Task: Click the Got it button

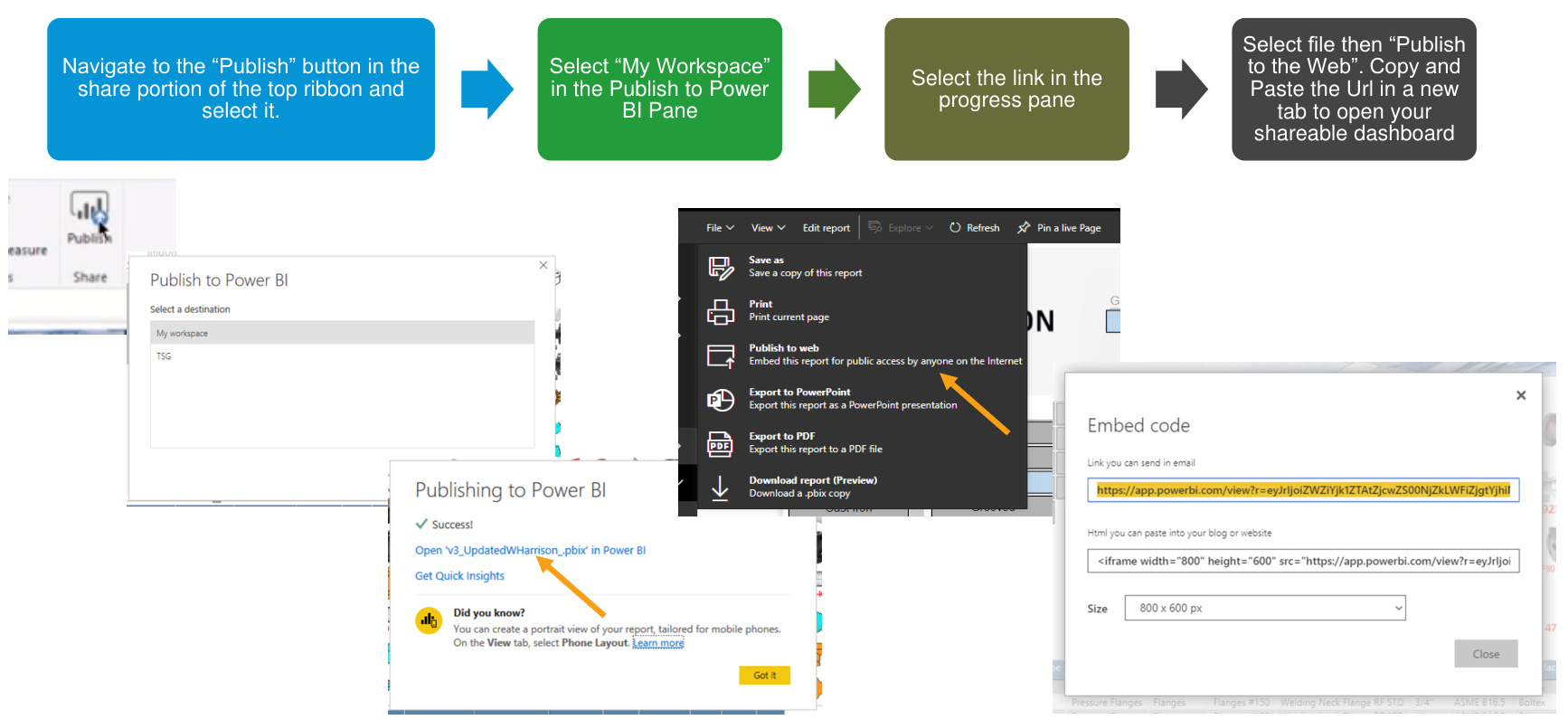Action: [x=764, y=675]
